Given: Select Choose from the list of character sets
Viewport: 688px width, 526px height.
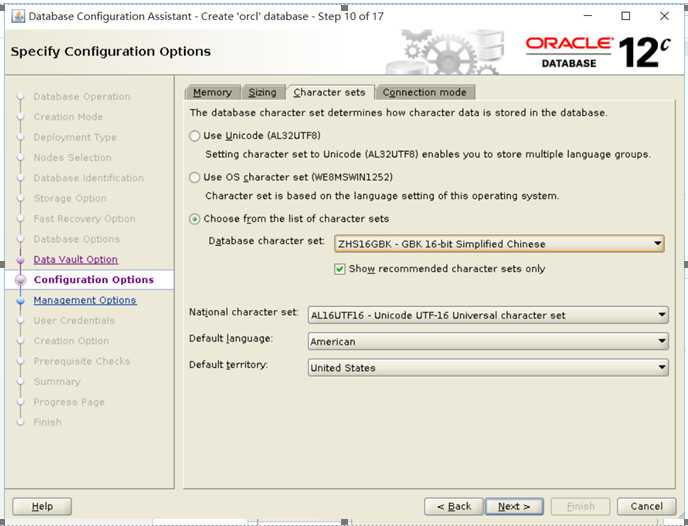Looking at the screenshot, I should click(194, 218).
